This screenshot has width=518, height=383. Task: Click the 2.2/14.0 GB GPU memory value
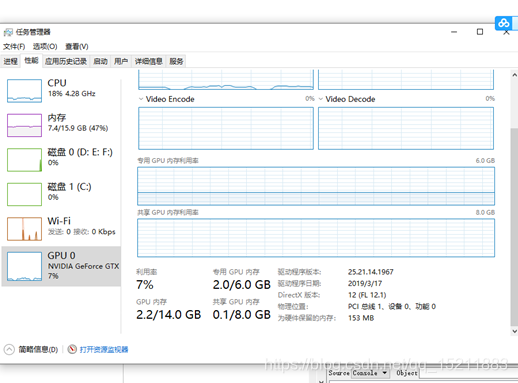[169, 315]
